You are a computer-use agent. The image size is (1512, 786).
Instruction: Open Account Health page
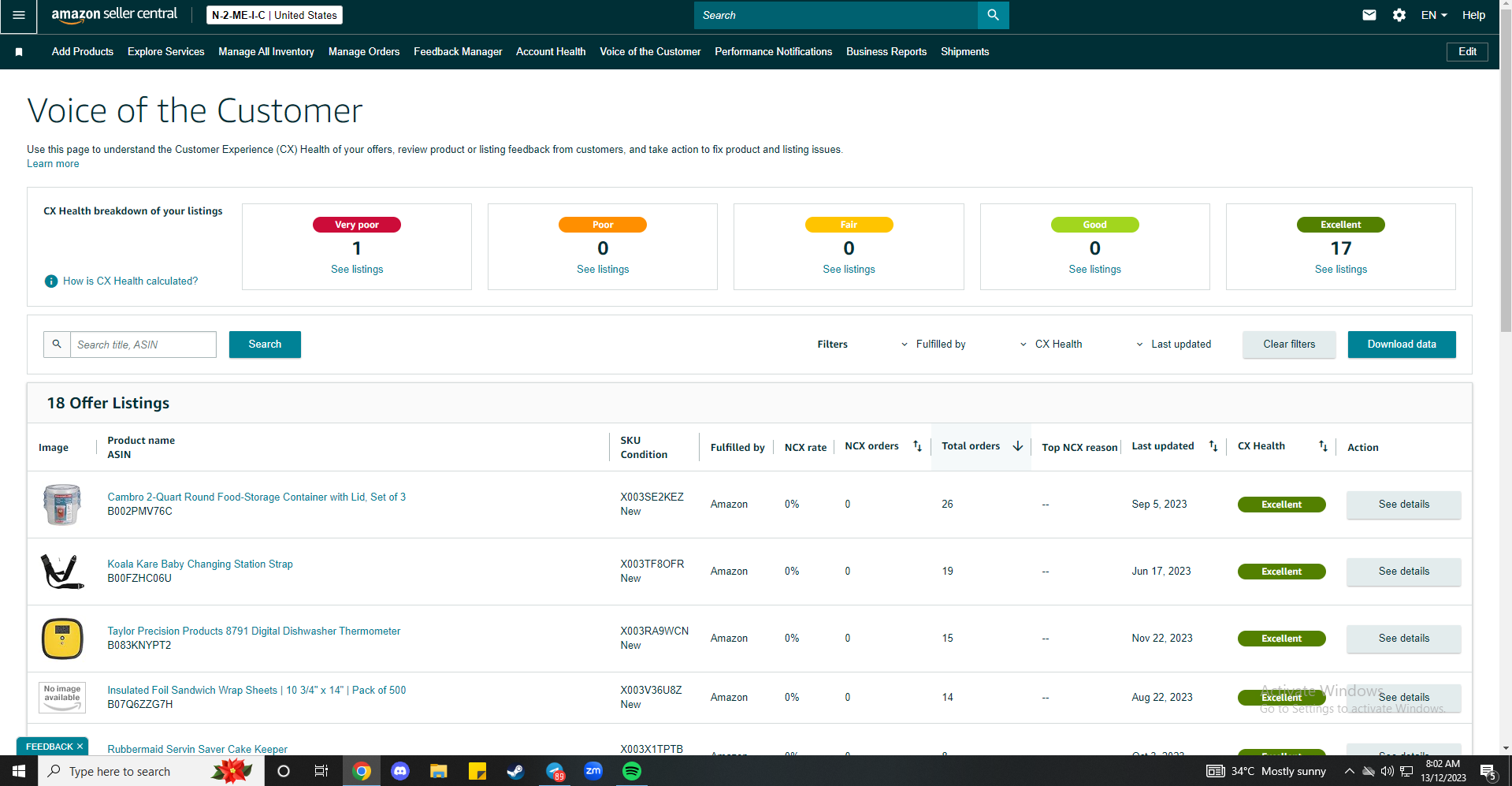551,52
